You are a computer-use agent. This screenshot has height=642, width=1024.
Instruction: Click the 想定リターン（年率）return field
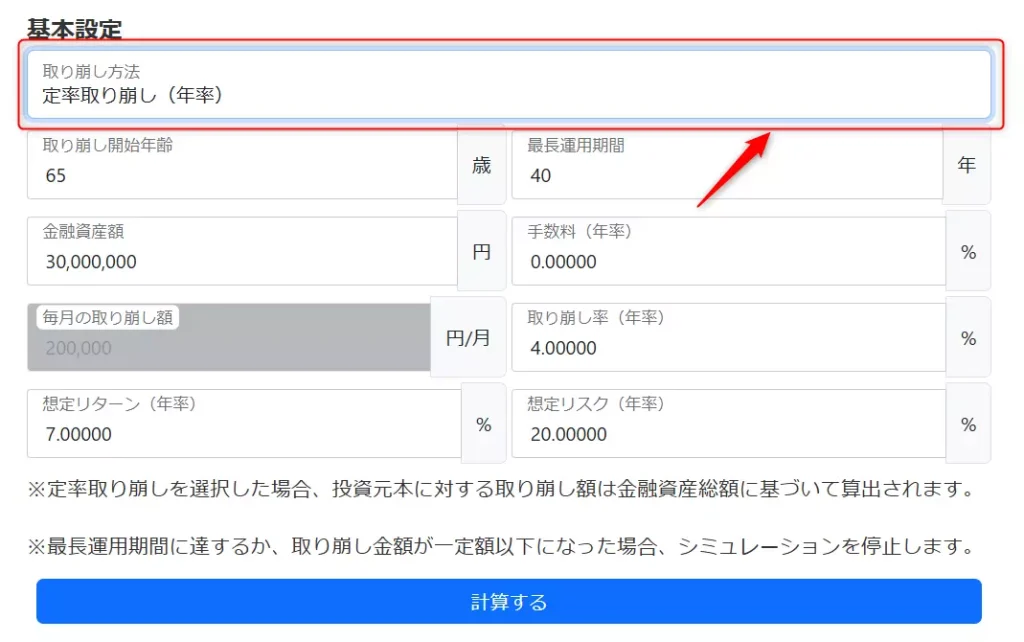click(x=240, y=422)
